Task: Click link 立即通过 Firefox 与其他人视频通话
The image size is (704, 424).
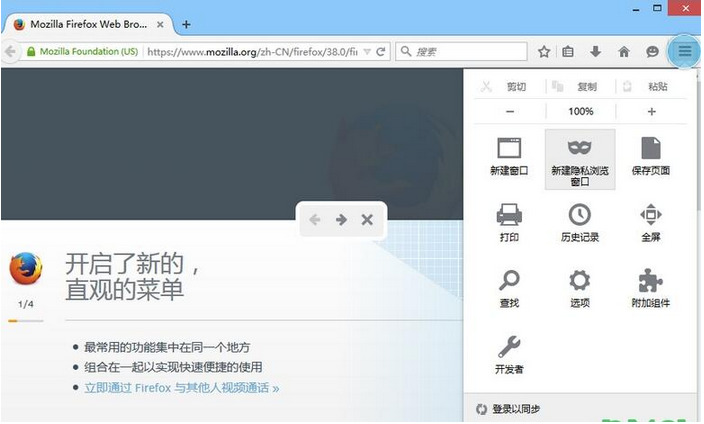Action: click(x=182, y=388)
